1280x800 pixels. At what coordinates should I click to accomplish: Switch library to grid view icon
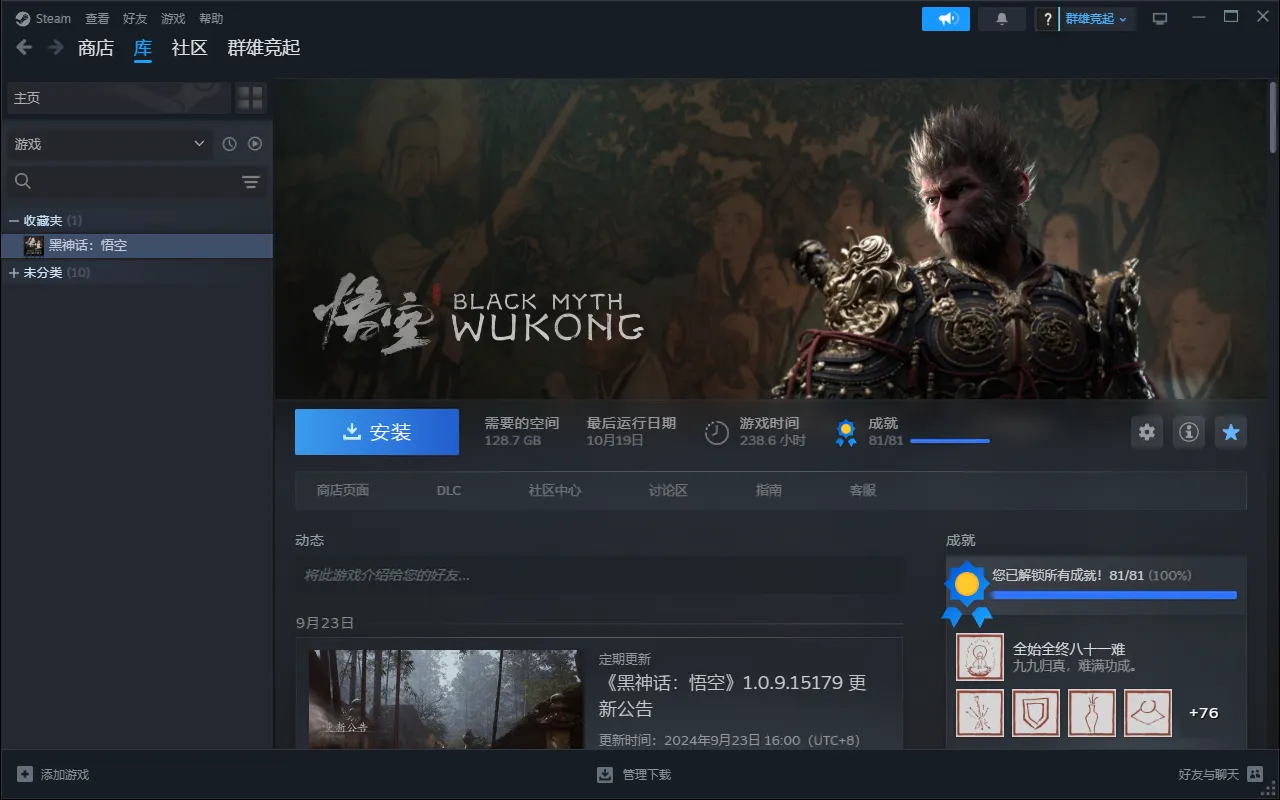pos(250,98)
